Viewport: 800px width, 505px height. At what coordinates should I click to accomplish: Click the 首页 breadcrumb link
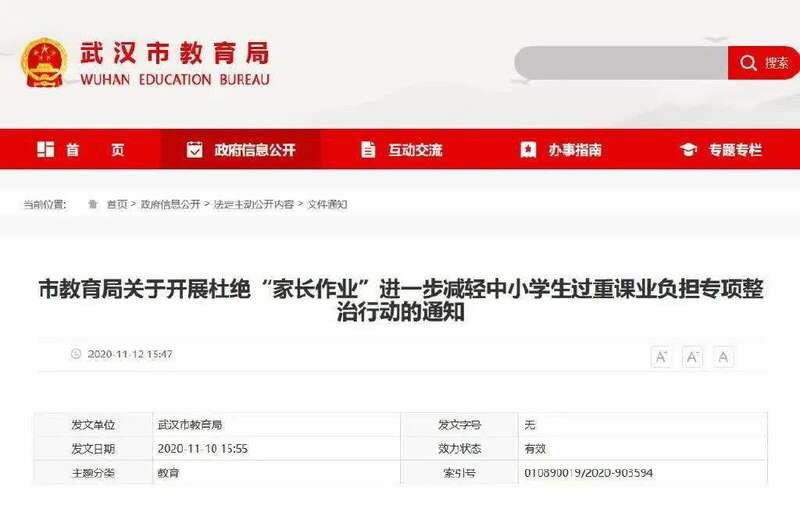point(117,204)
